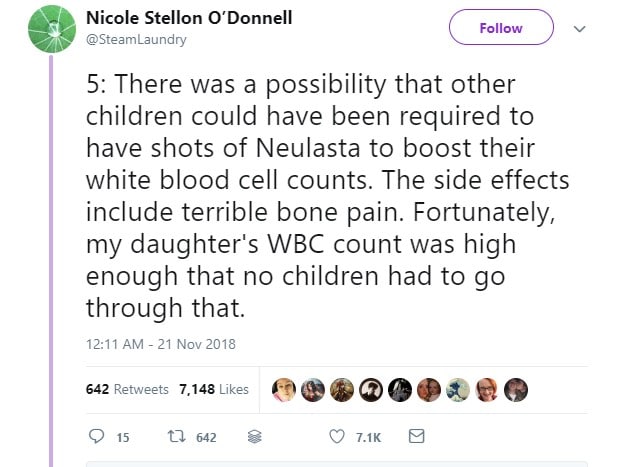This screenshot has width=623, height=467.
Task: Click the retweet arrows icon
Action: pos(172,437)
